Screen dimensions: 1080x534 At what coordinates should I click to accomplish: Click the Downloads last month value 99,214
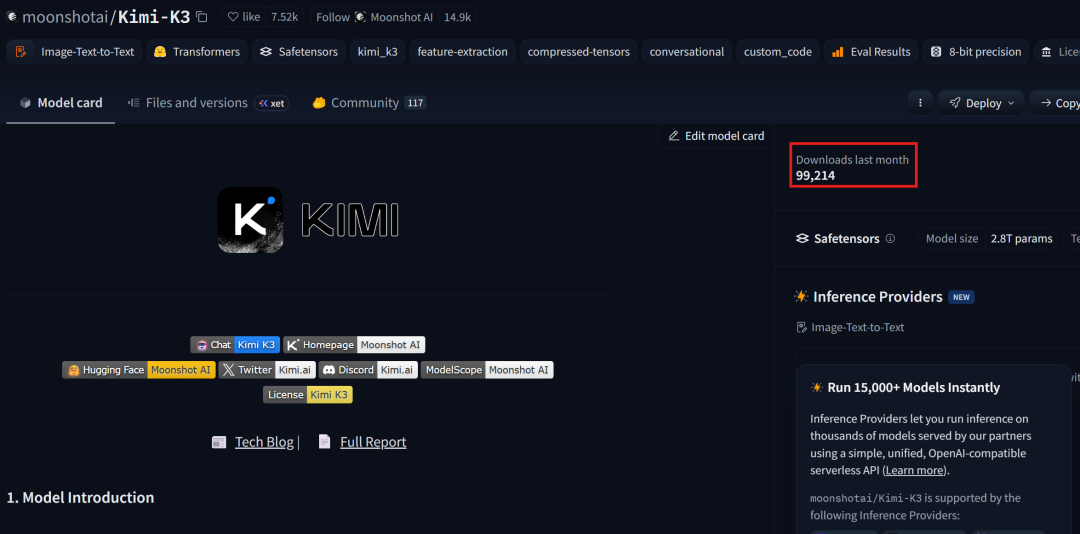pos(816,176)
